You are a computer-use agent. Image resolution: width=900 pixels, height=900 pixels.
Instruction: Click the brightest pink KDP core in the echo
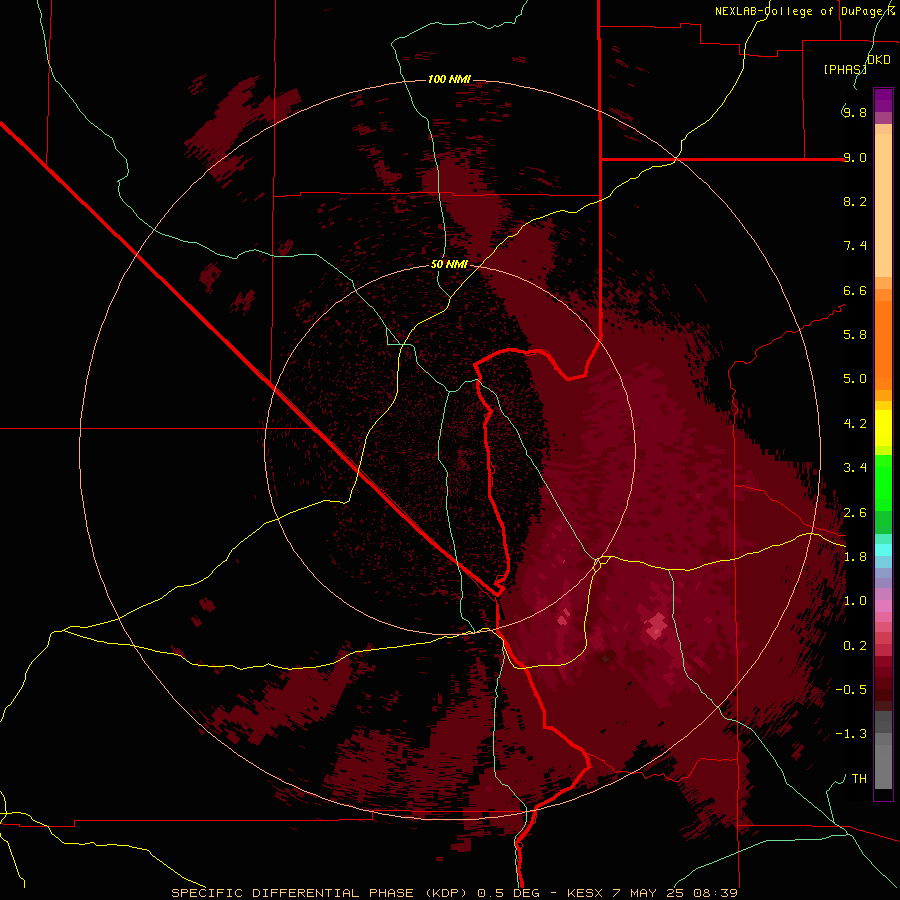[x=655, y=626]
